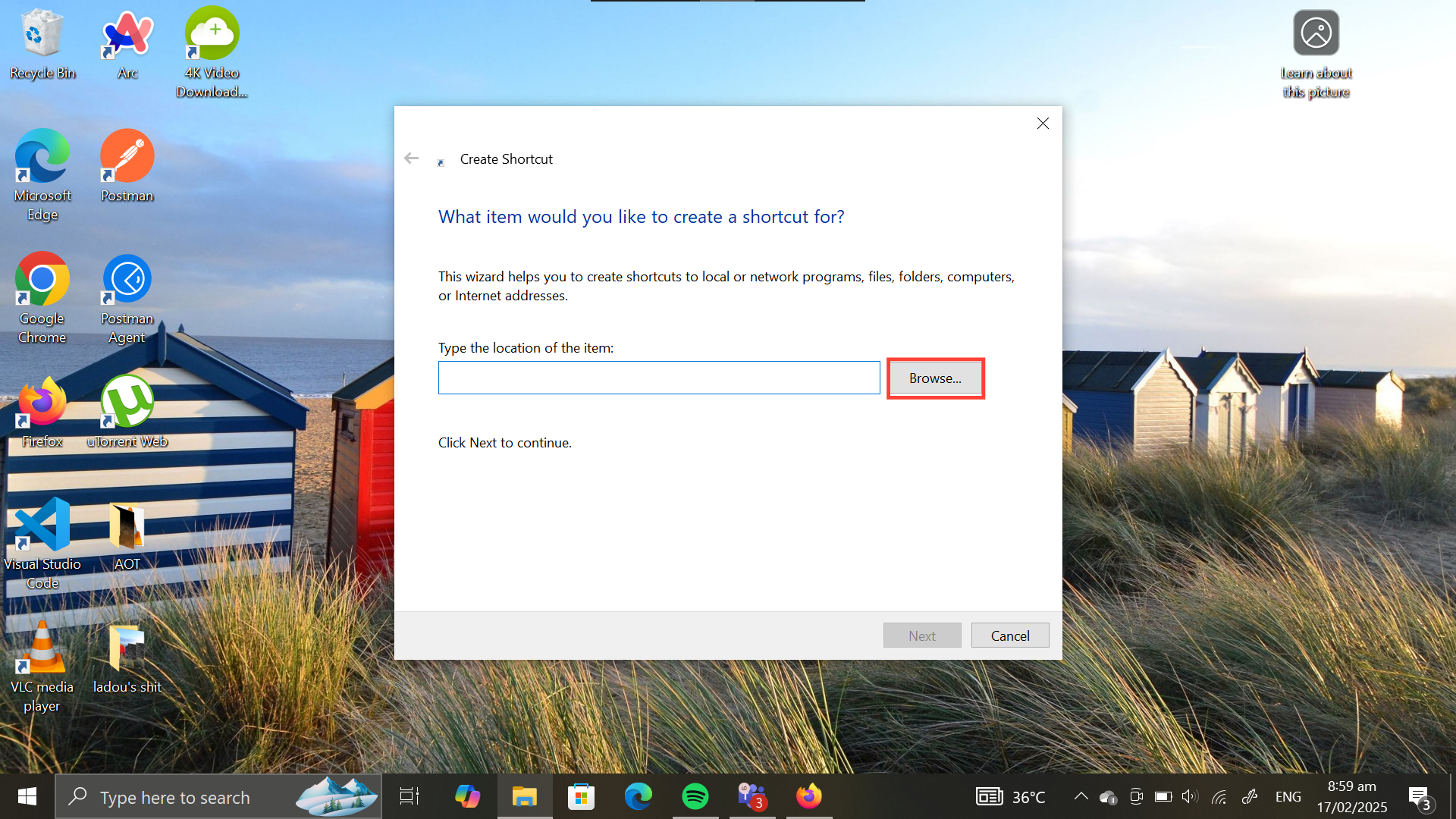Open Spotify from the taskbar
The image size is (1456, 819).
coord(695,796)
